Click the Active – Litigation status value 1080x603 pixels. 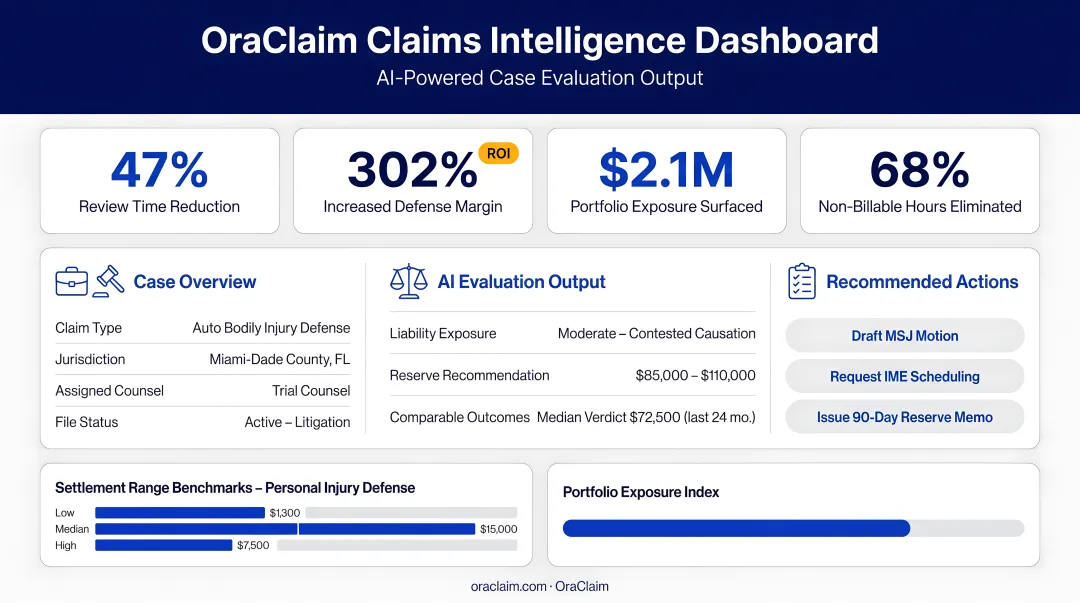click(298, 422)
